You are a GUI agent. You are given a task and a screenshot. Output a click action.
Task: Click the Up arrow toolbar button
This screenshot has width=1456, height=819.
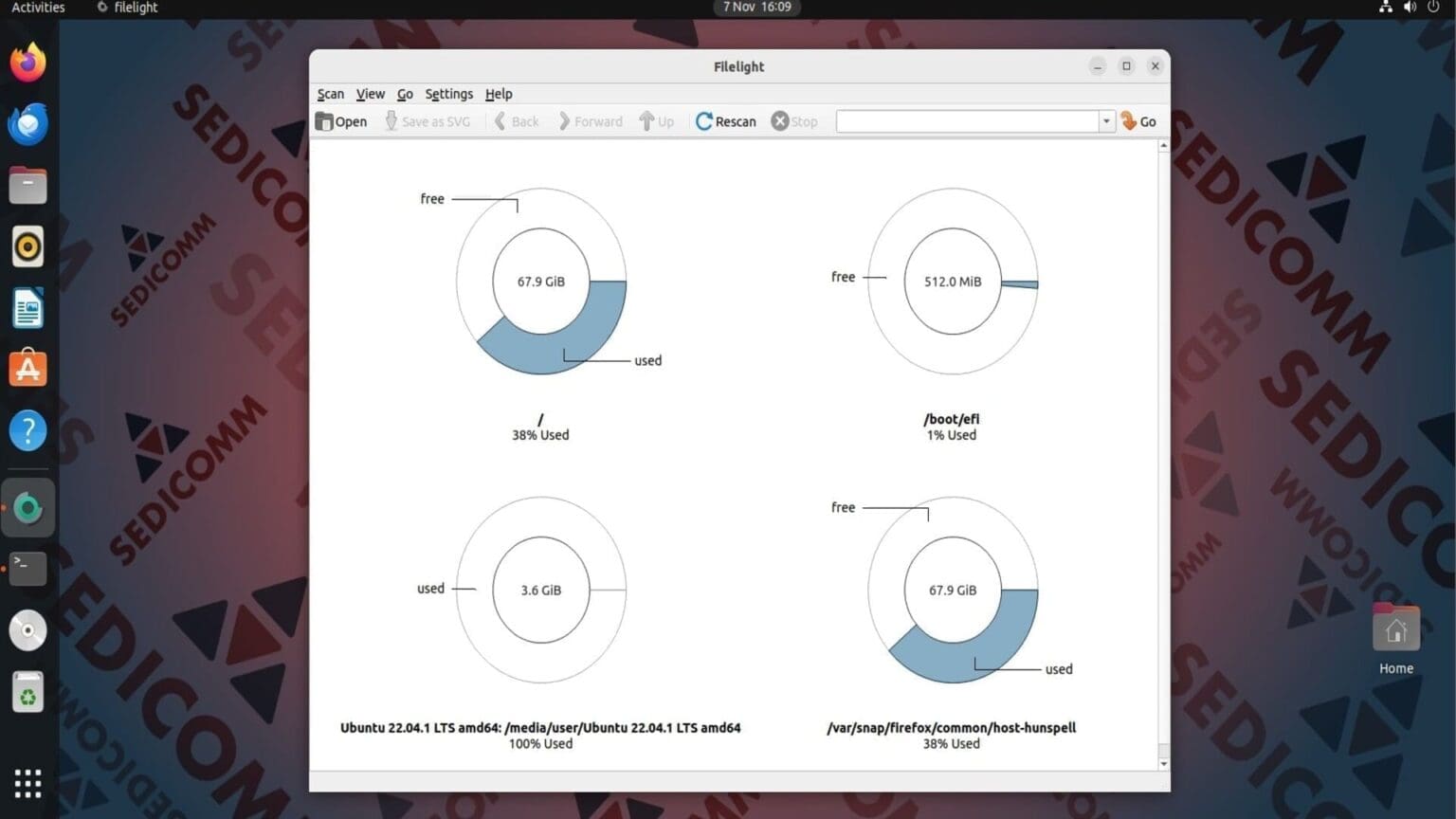point(657,121)
